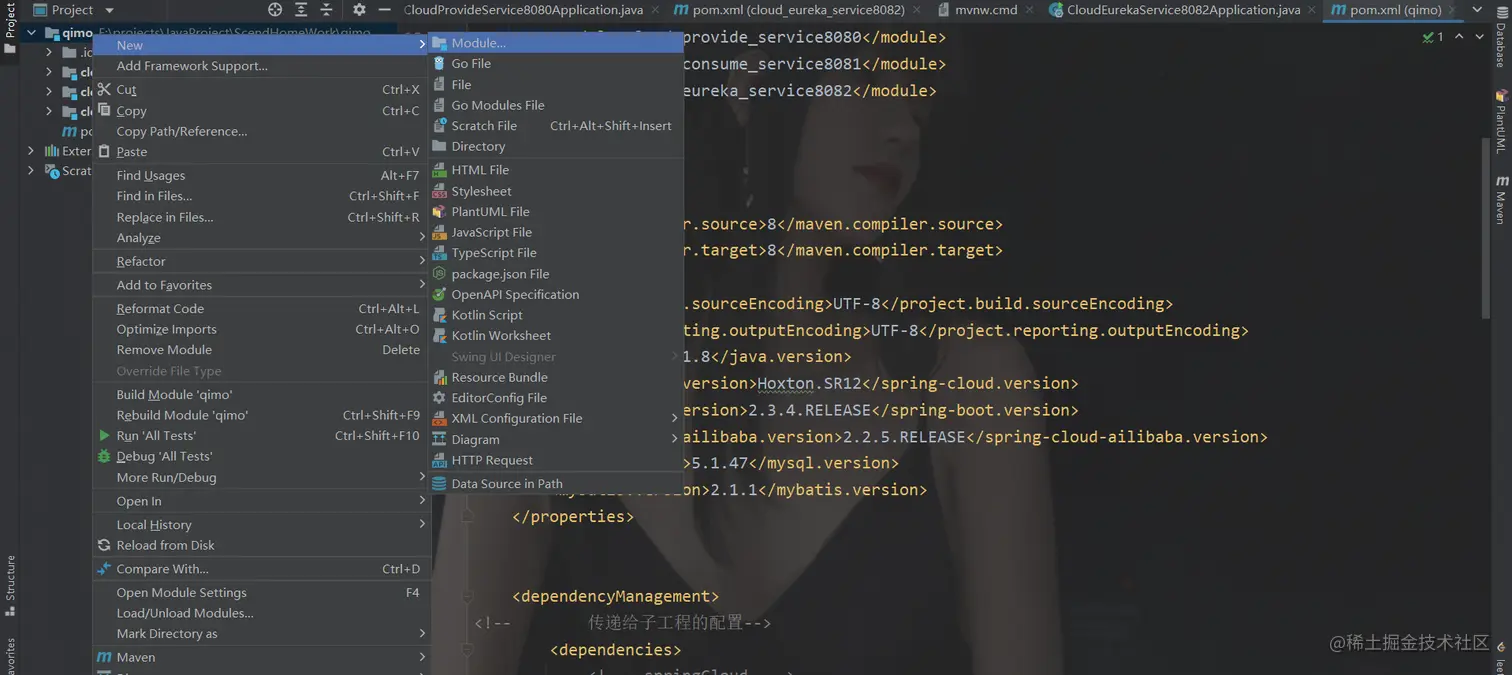This screenshot has width=1512, height=675.
Task: Click the File entry icon
Action: click(x=439, y=84)
